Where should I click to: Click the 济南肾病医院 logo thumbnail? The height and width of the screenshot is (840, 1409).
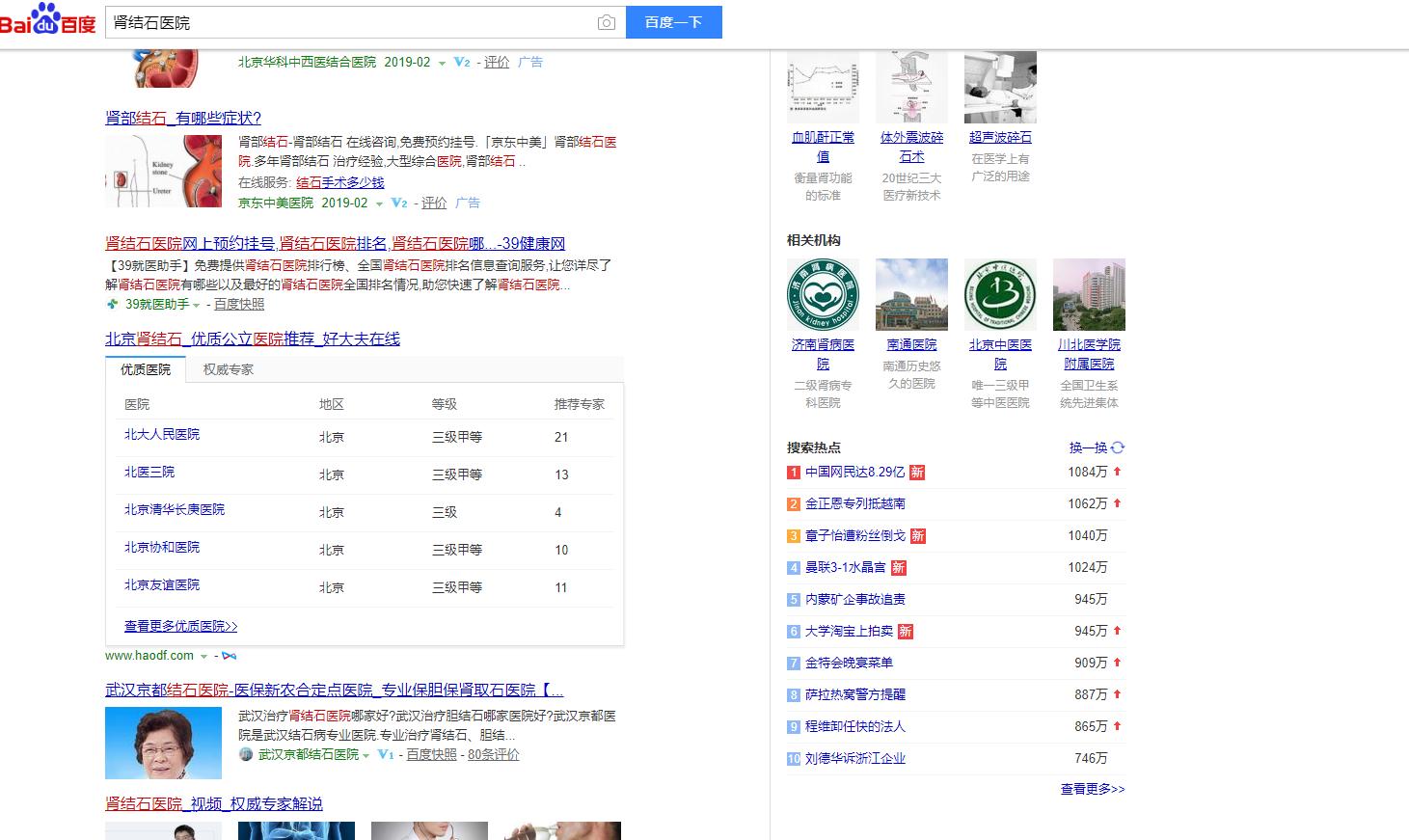pyautogui.click(x=822, y=294)
